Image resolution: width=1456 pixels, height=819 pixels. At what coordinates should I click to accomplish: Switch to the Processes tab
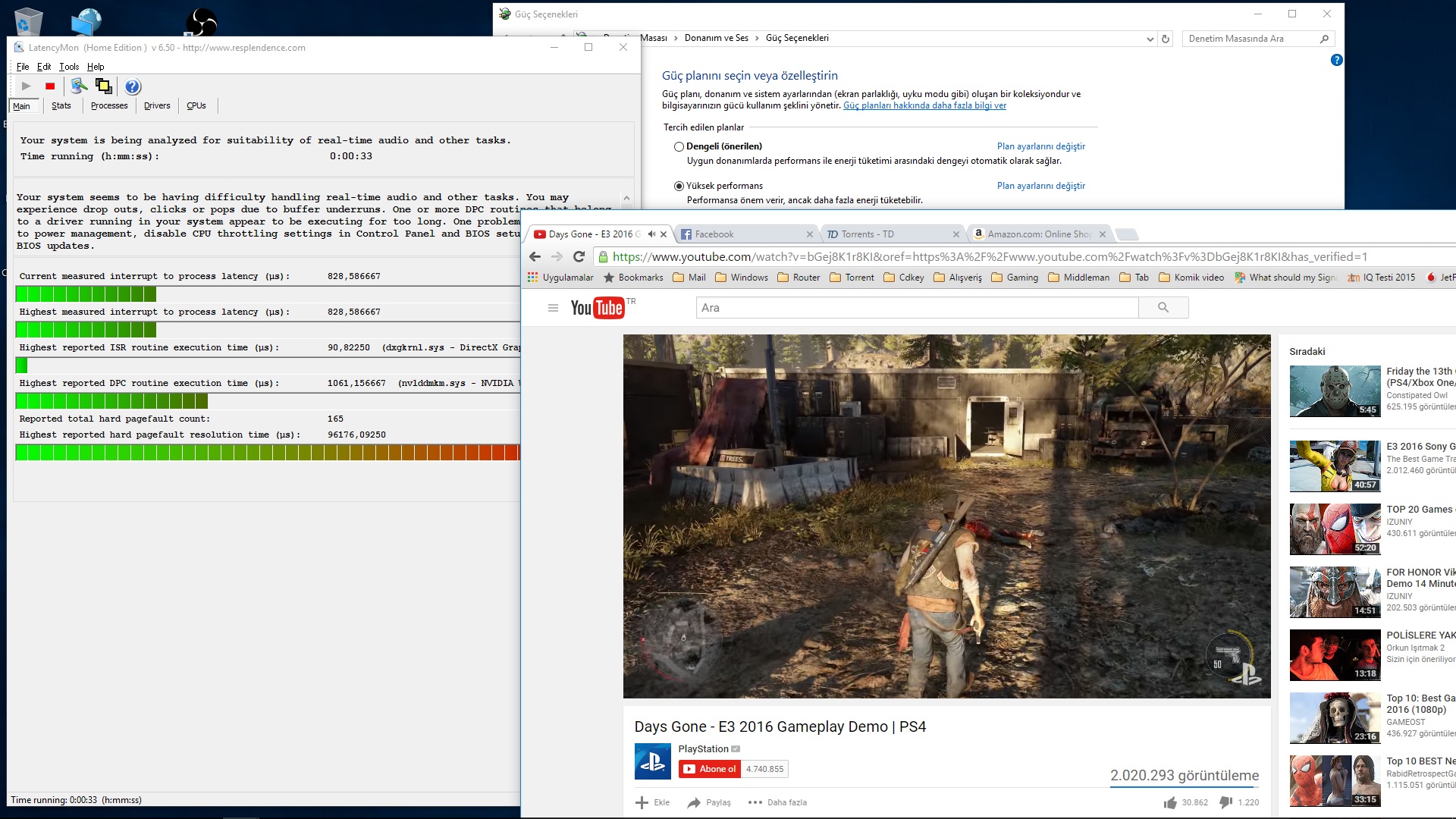click(109, 105)
